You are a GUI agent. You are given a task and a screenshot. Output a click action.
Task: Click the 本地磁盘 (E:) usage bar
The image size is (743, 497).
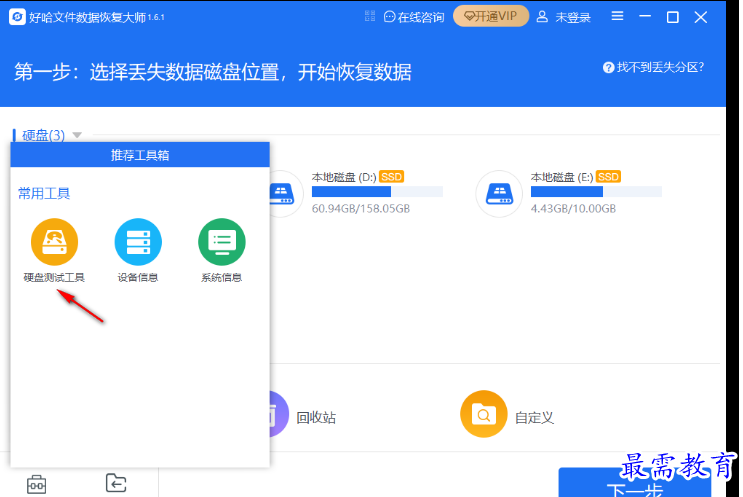pos(596,191)
